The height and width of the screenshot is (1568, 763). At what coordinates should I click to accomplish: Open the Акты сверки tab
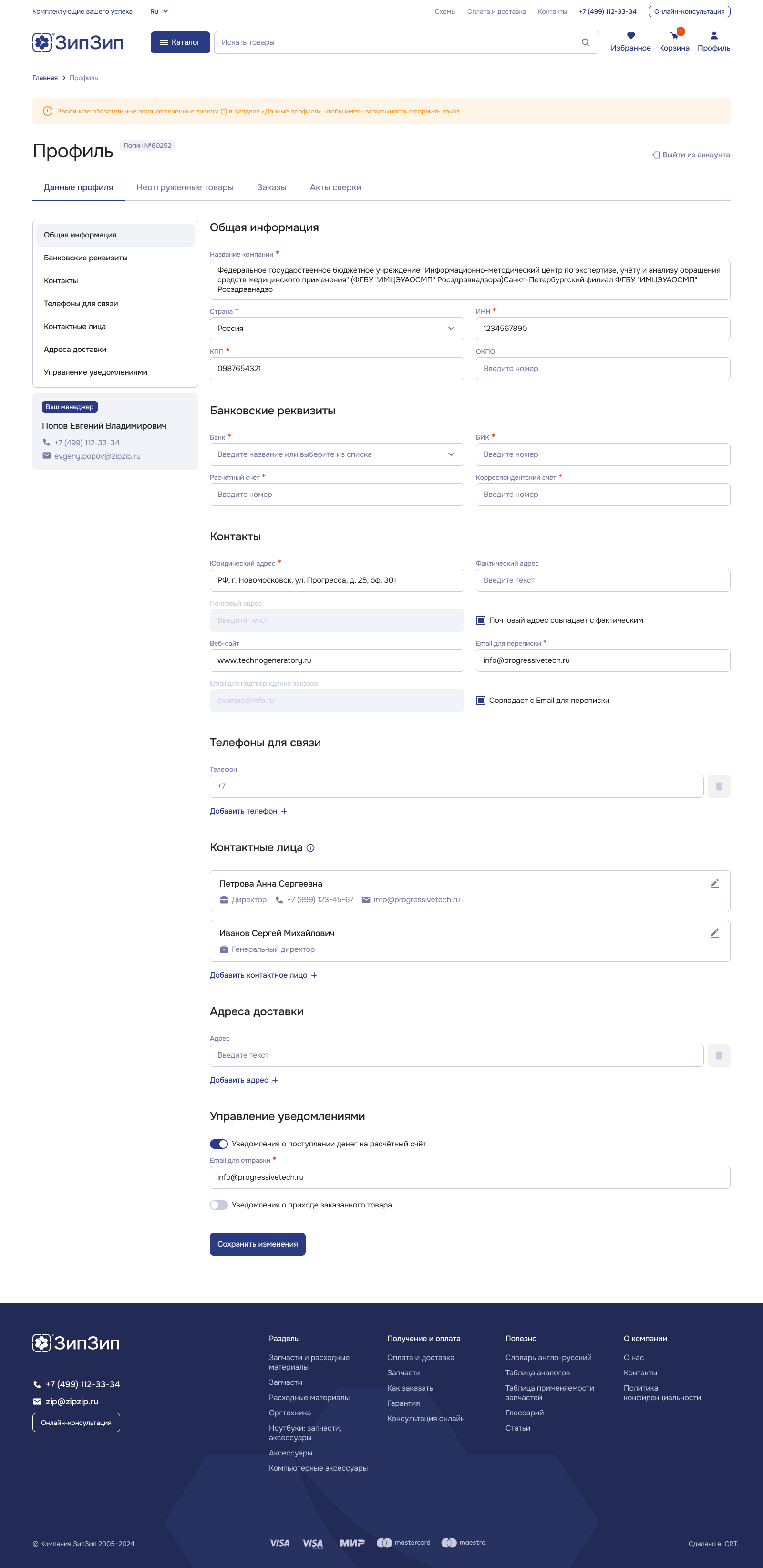pyautogui.click(x=335, y=187)
